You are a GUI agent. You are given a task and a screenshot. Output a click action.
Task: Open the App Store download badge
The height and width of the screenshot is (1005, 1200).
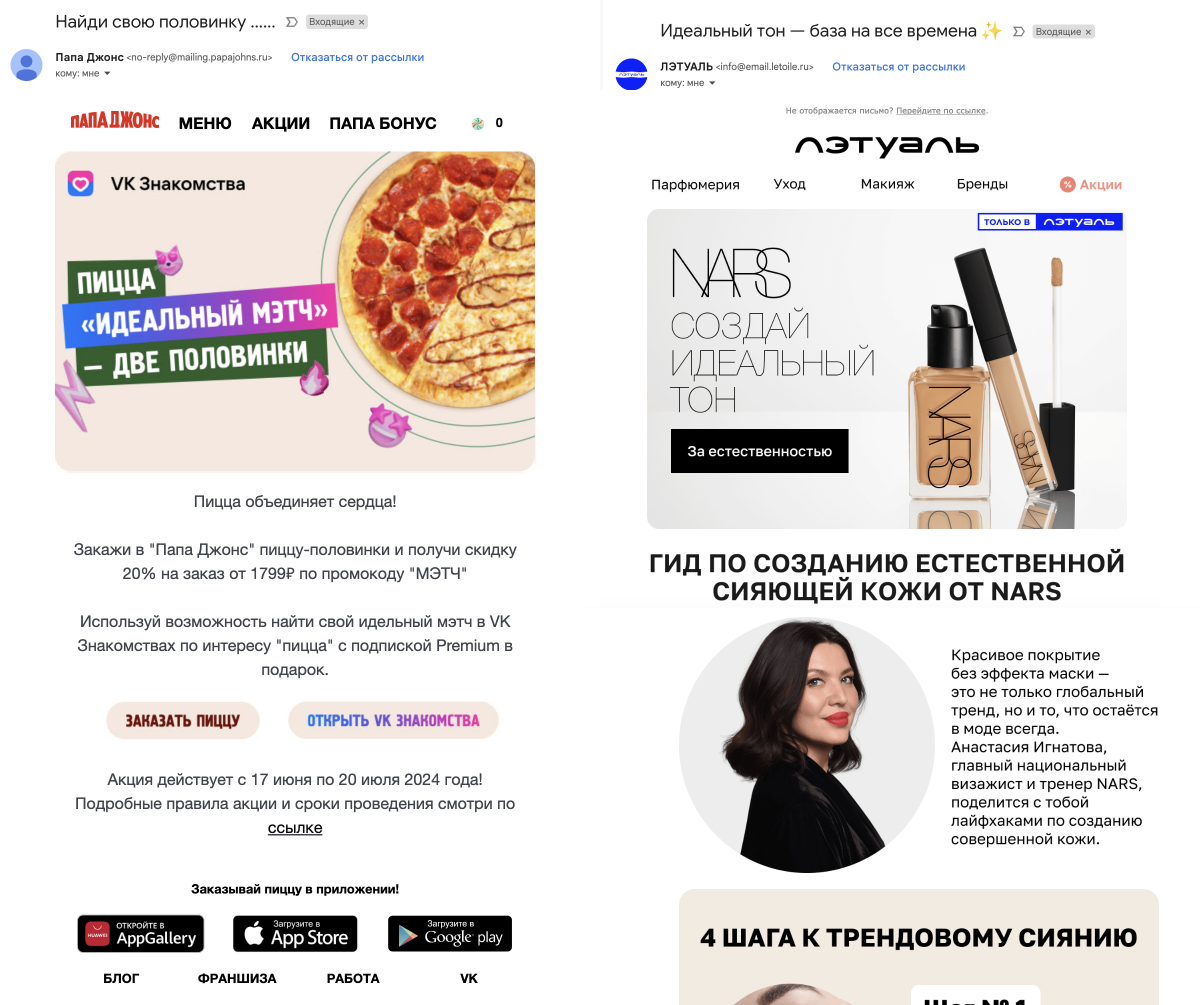tap(295, 934)
